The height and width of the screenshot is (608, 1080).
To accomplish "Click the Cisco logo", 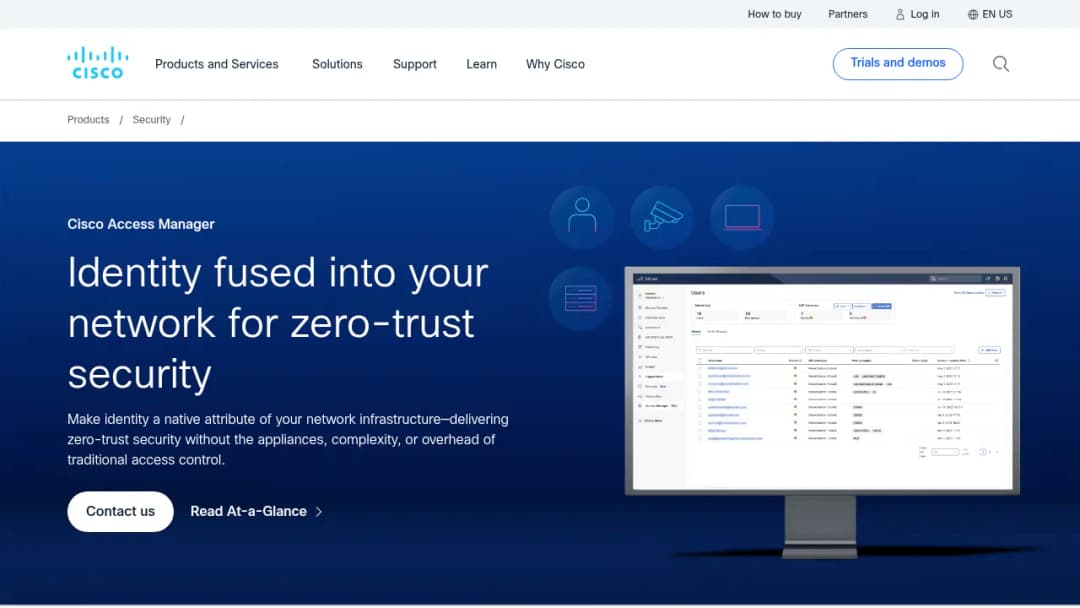I will click(x=98, y=63).
